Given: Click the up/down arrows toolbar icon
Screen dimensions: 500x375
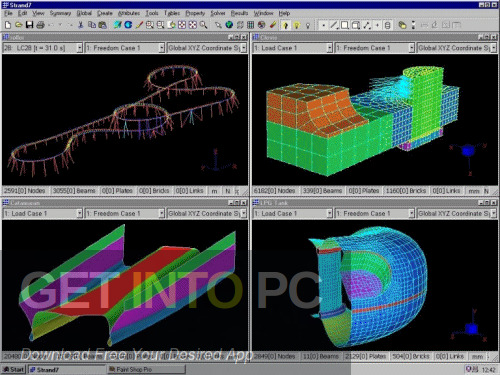Looking at the screenshot, I should tap(413, 25).
